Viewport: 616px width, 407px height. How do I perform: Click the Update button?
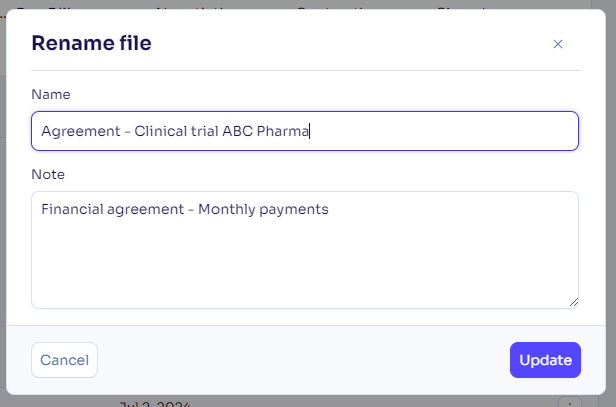(x=545, y=360)
